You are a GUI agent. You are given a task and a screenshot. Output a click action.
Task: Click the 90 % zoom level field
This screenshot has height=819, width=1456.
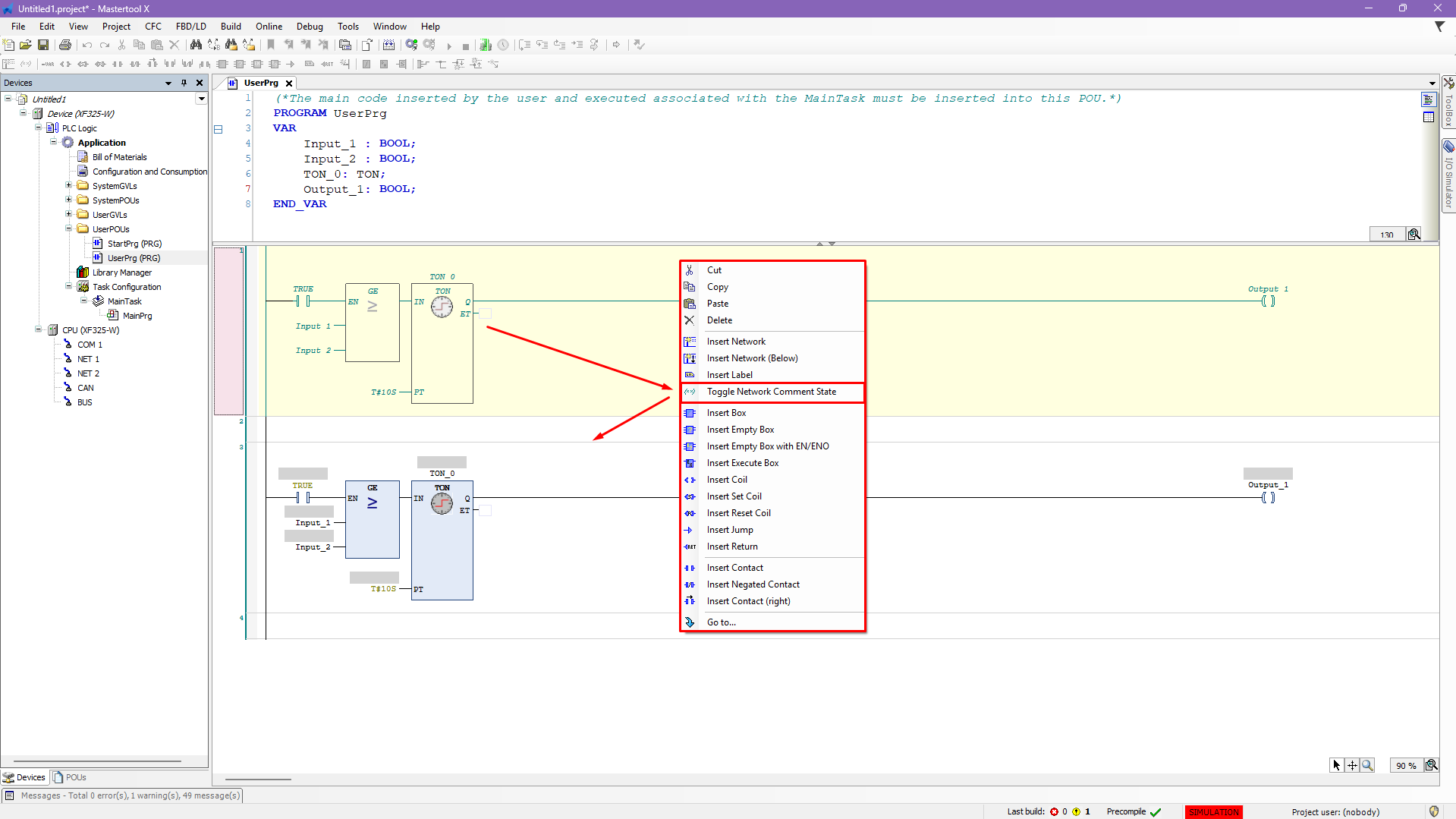coord(1405,765)
